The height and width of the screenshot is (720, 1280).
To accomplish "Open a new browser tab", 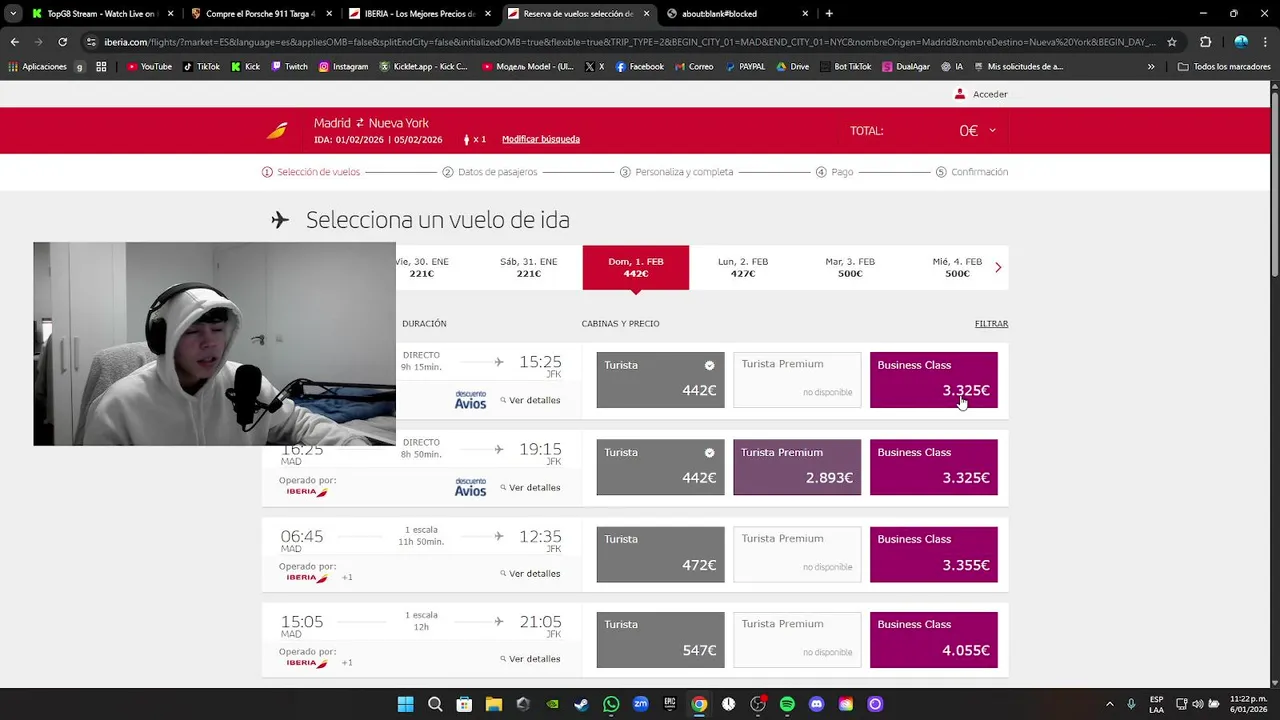I will pyautogui.click(x=829, y=14).
